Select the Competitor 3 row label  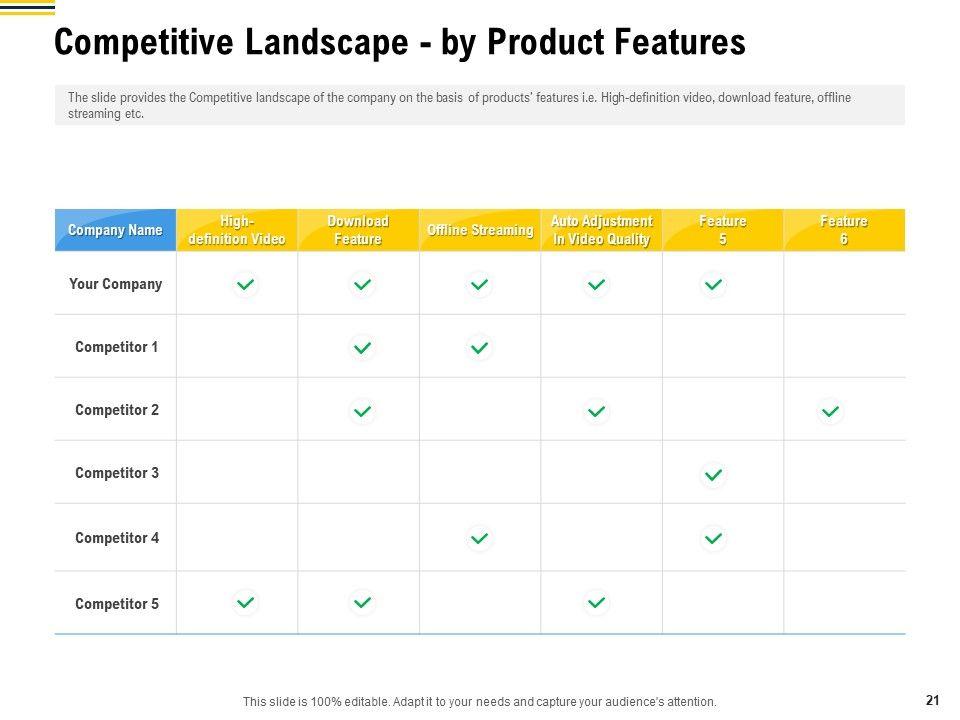116,473
